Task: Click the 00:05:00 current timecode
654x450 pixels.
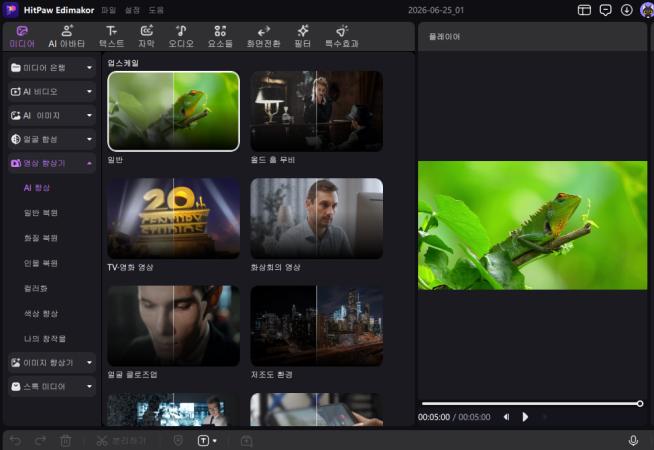Action: pyautogui.click(x=434, y=417)
